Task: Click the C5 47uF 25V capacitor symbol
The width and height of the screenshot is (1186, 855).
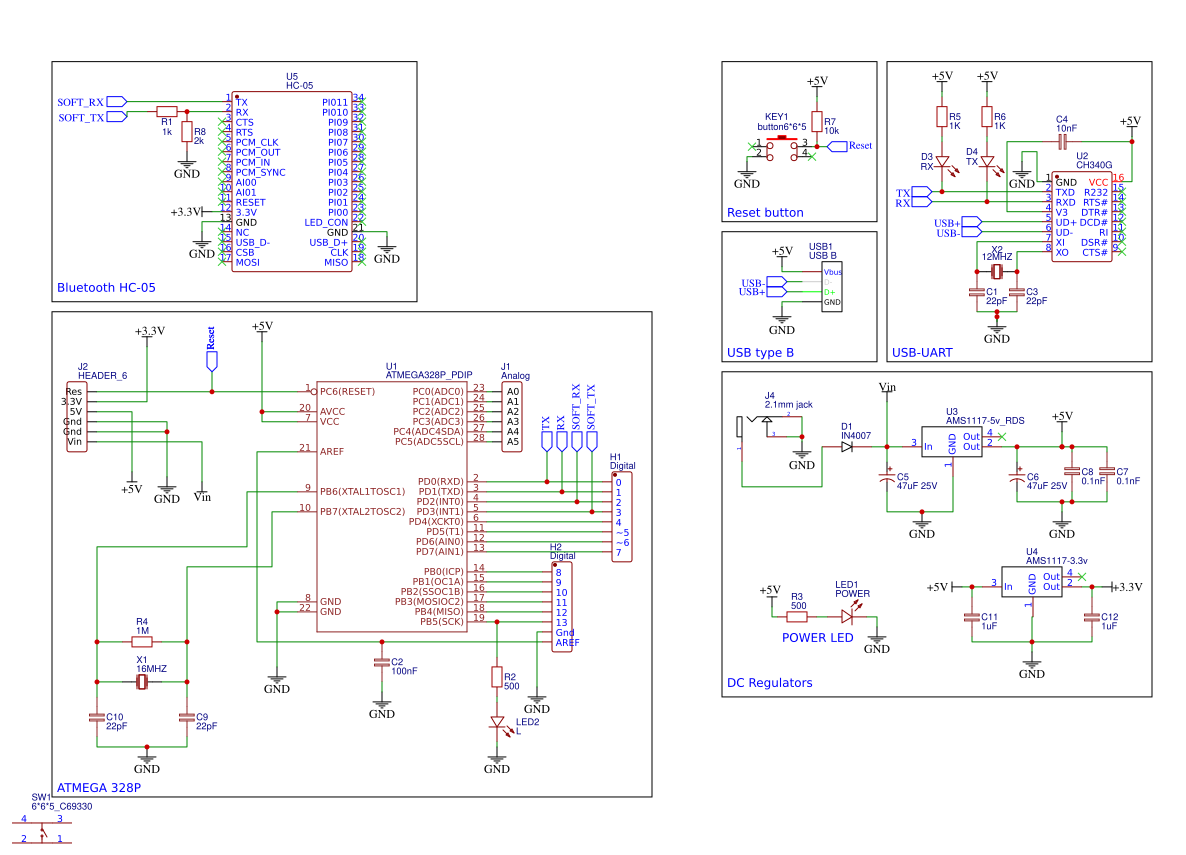Action: (887, 477)
